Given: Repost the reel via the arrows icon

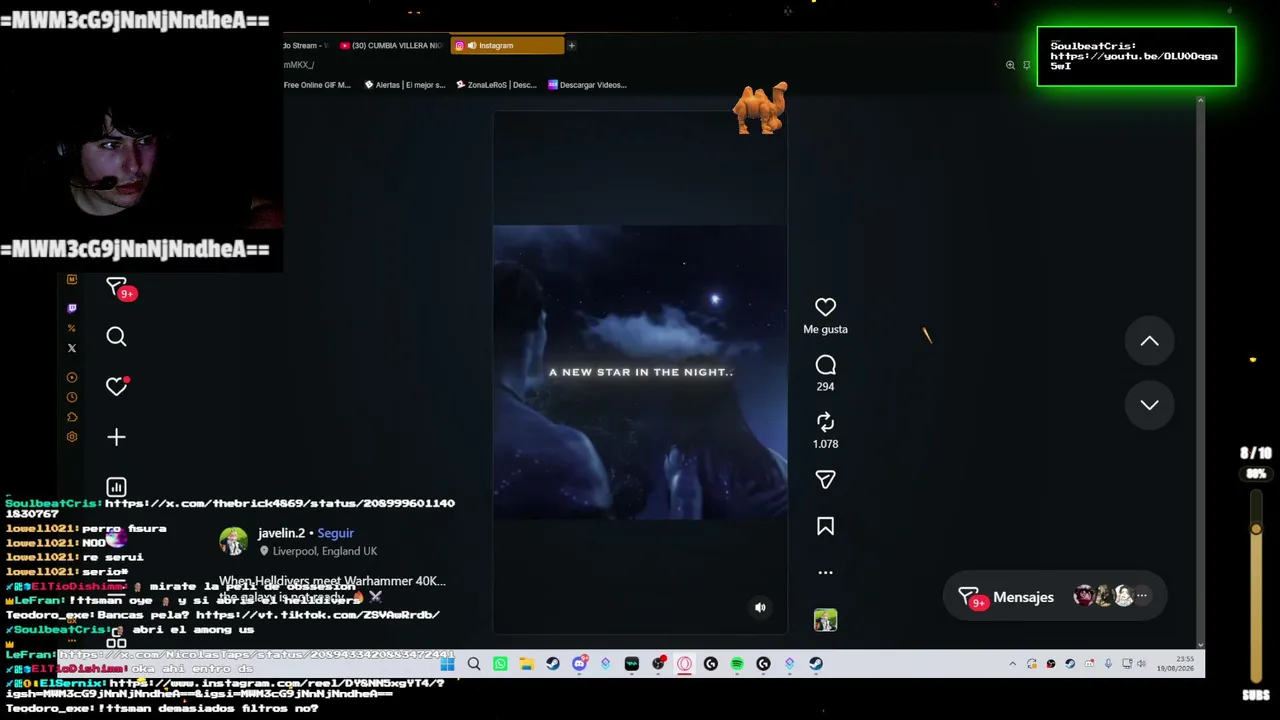Looking at the screenshot, I should coord(825,422).
